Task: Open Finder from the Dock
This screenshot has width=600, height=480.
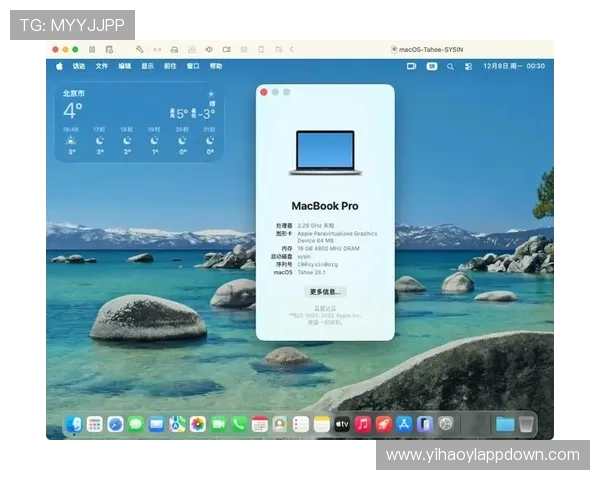Action: pyautogui.click(x=73, y=424)
